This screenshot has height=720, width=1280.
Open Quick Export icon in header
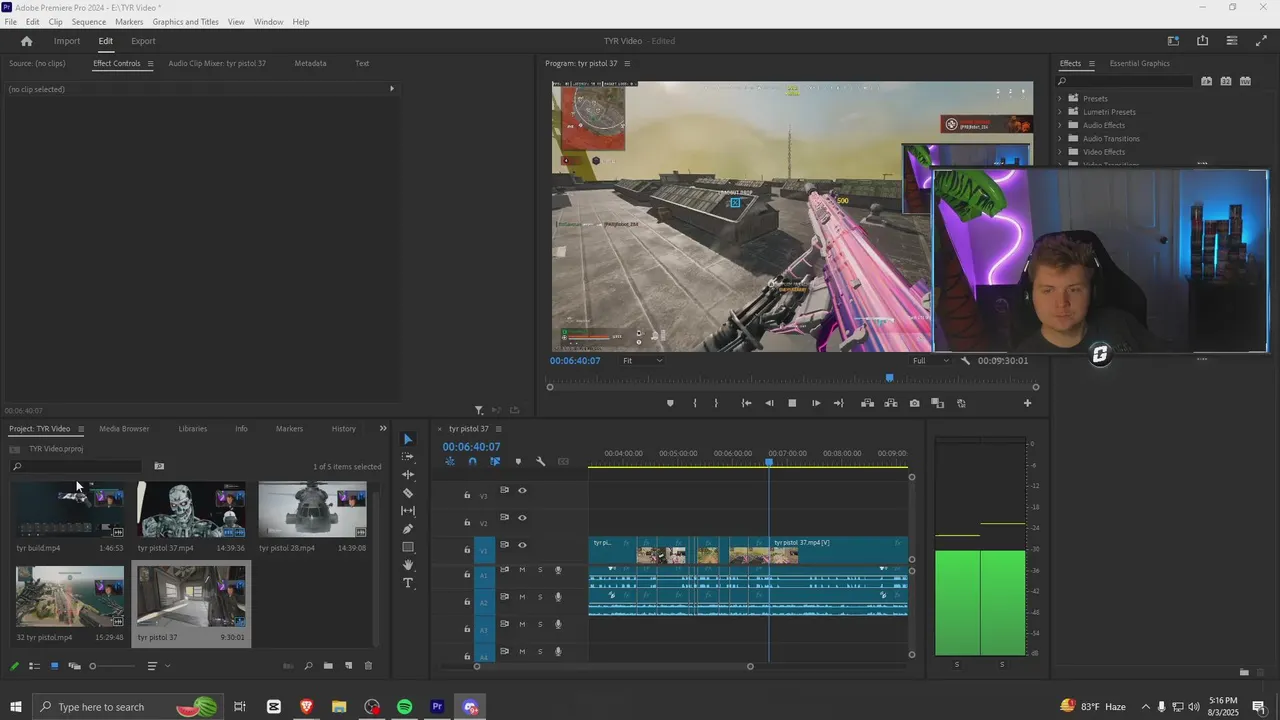(x=1202, y=41)
